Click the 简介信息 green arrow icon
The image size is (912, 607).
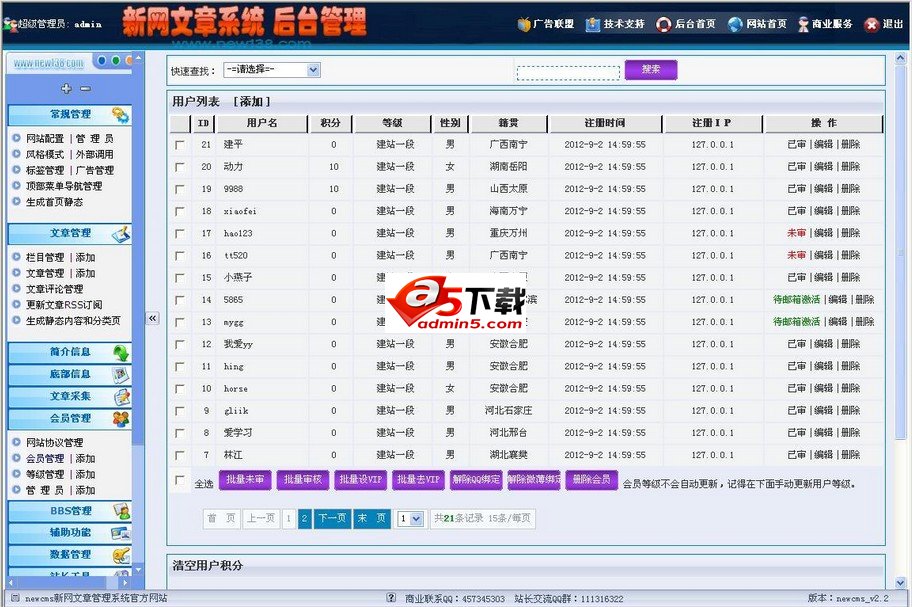pyautogui.click(x=120, y=352)
